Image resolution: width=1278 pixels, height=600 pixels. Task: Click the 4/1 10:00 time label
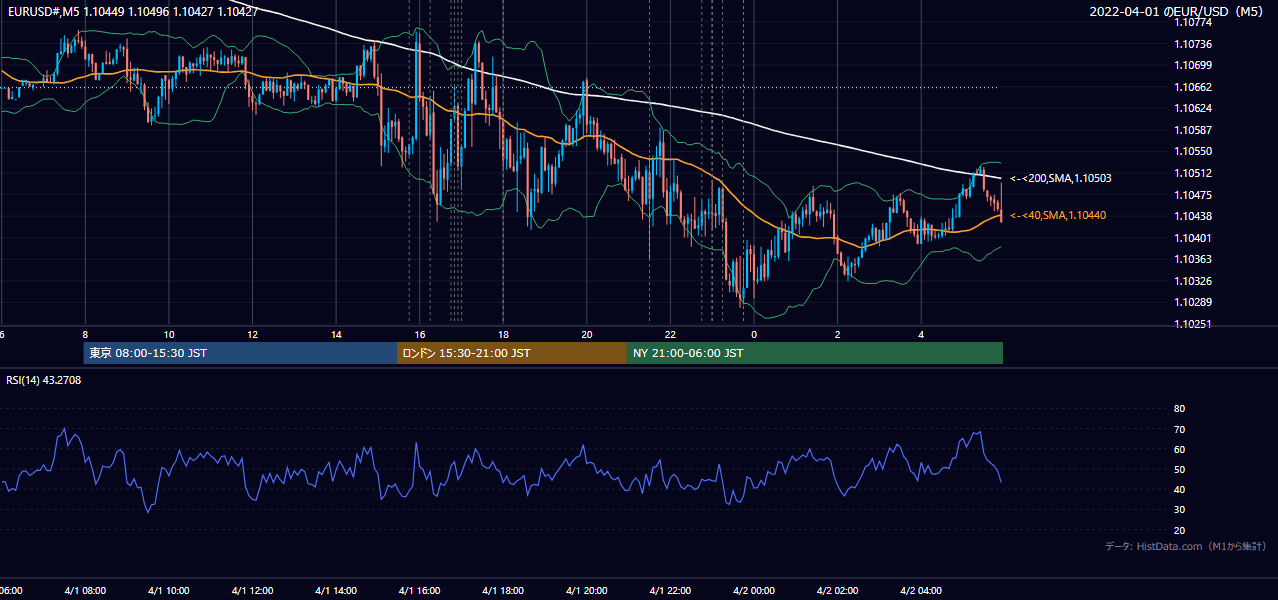point(169,591)
